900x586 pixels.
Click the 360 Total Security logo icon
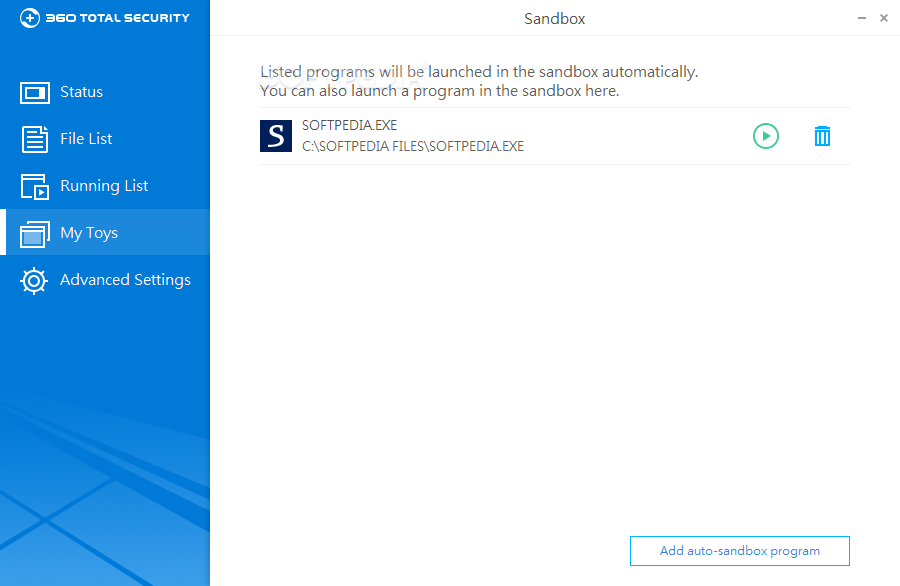[x=30, y=18]
